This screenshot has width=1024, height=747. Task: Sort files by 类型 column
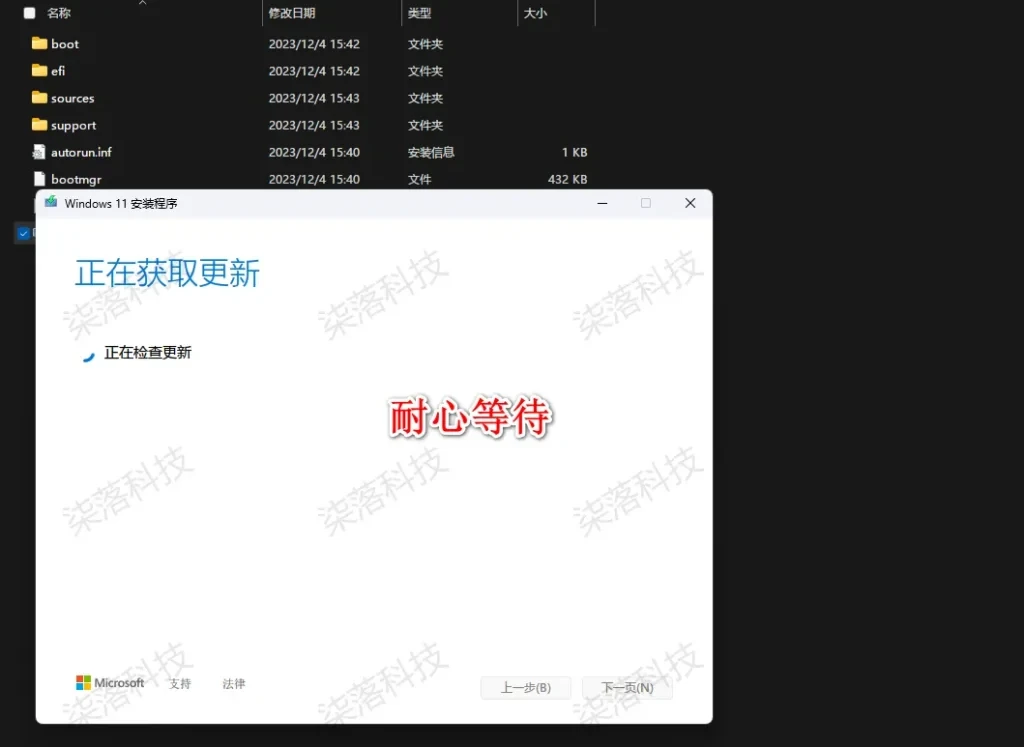[x=419, y=13]
